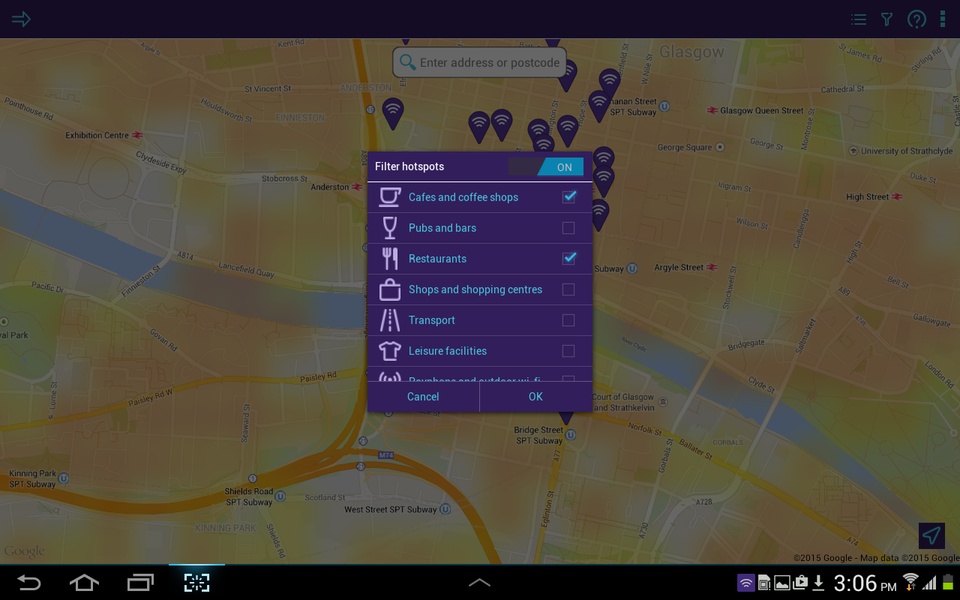The image size is (960, 600).
Task: Select the Restaurants label
Action: click(x=437, y=258)
